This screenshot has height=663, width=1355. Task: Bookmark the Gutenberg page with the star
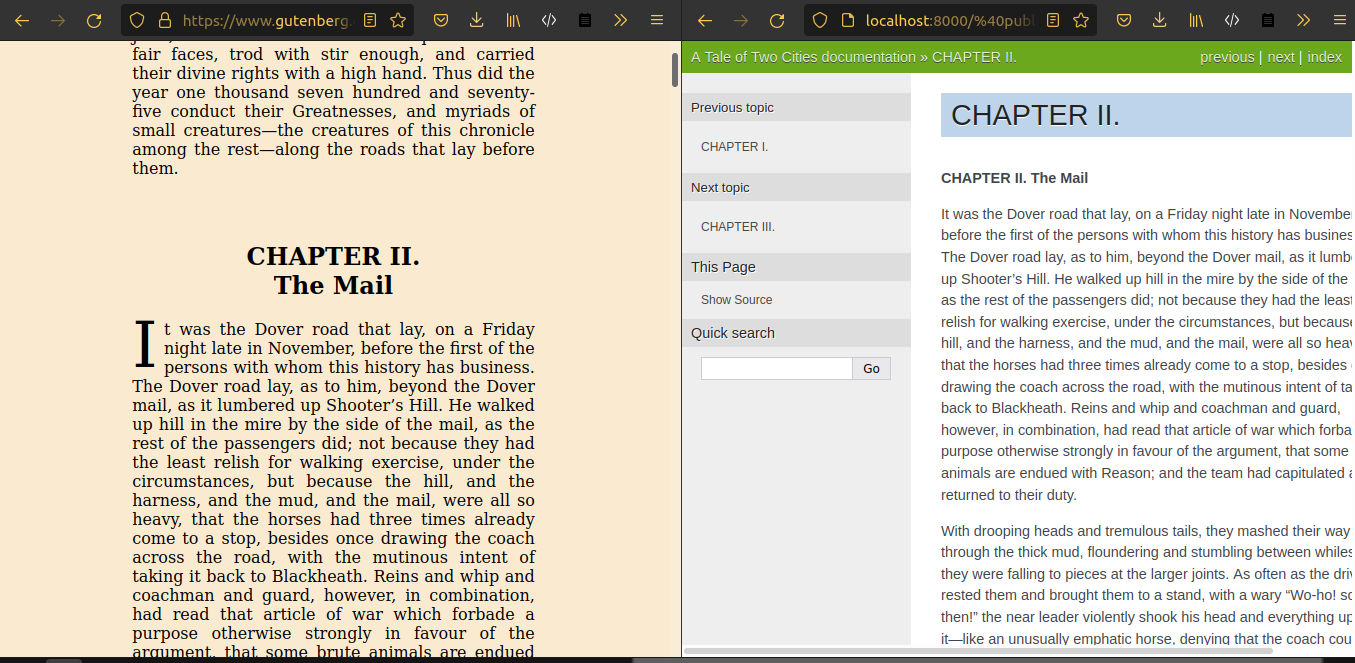(x=397, y=20)
